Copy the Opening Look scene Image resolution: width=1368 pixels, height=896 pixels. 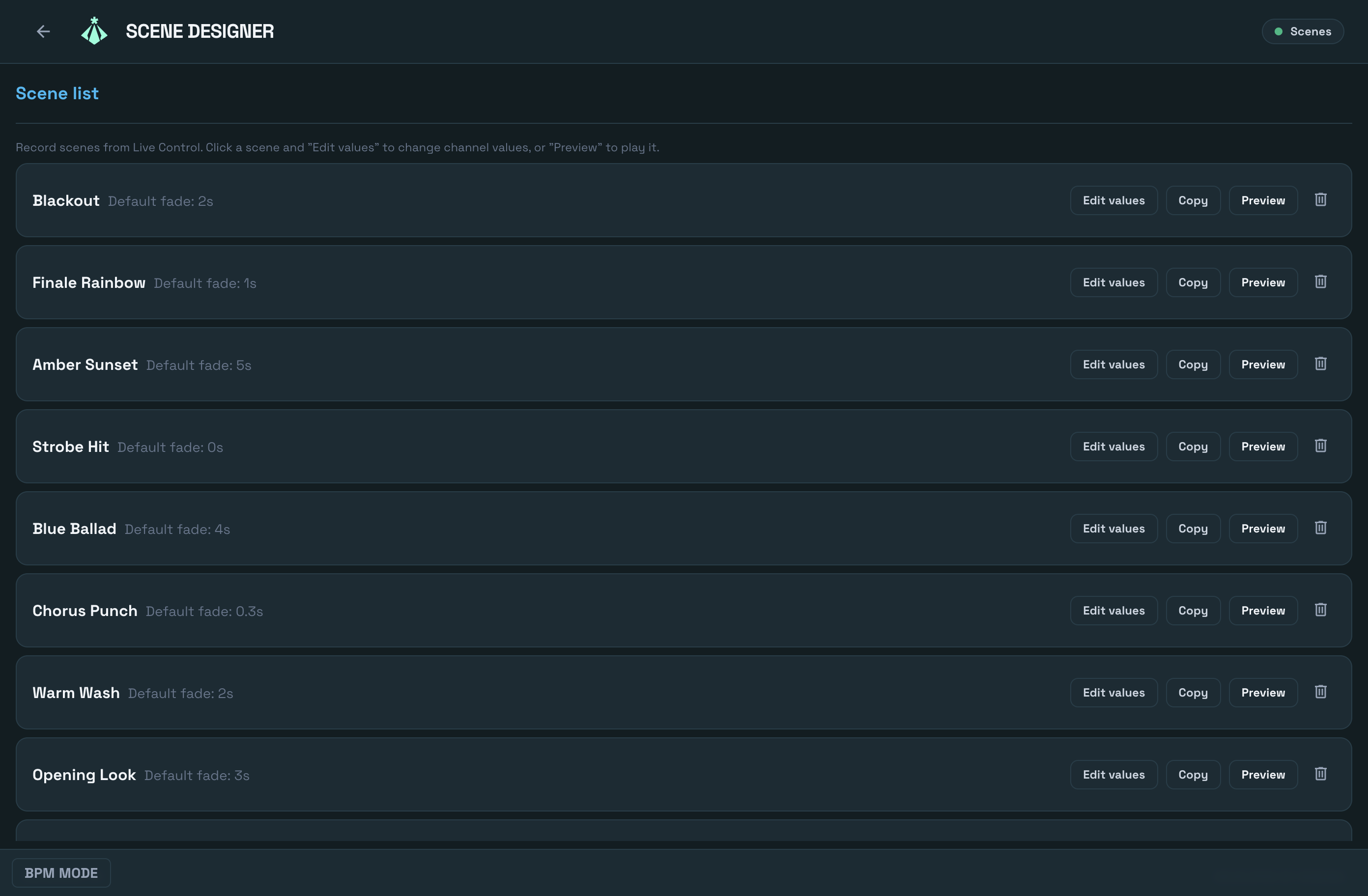(x=1193, y=775)
